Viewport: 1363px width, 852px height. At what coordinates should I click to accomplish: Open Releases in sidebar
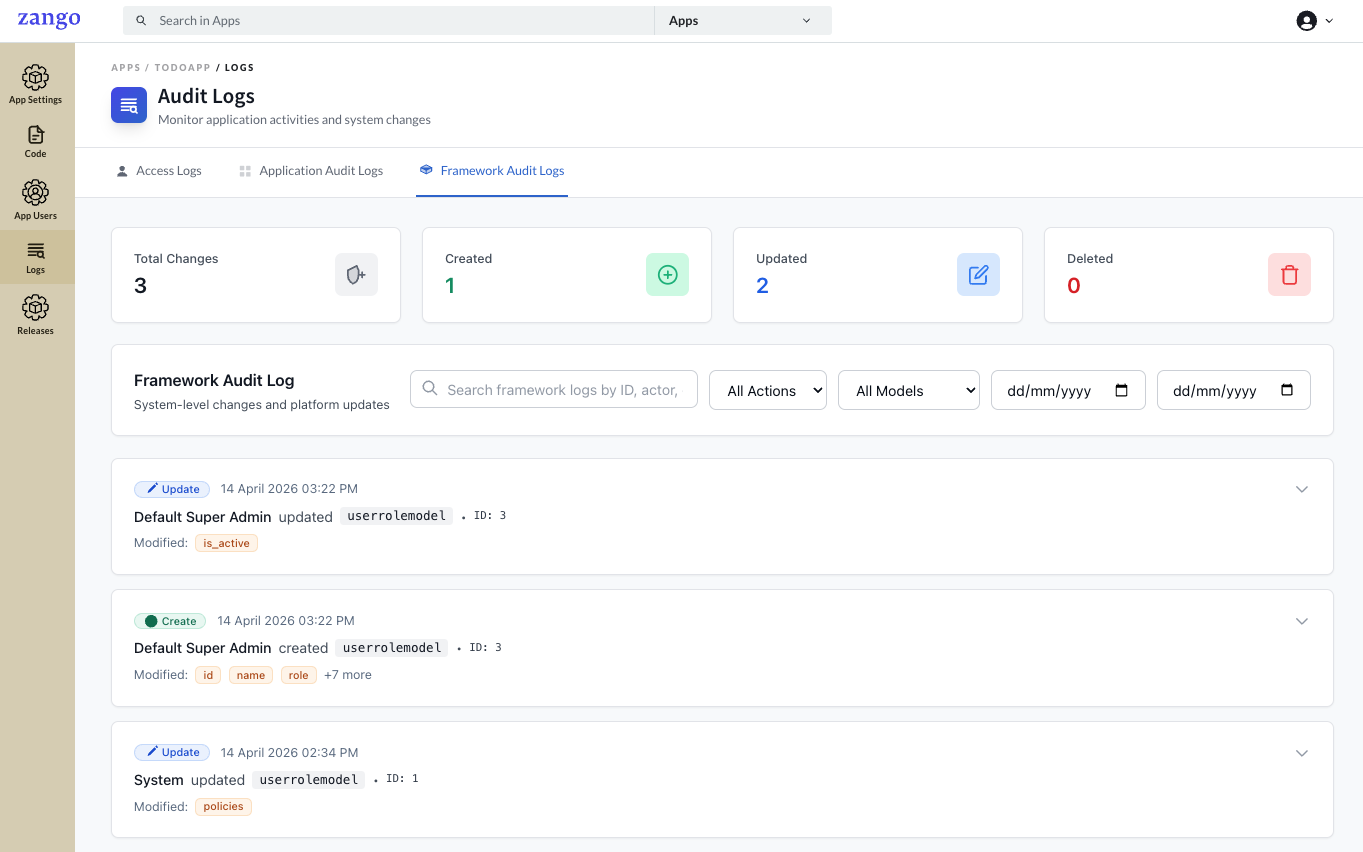36,315
